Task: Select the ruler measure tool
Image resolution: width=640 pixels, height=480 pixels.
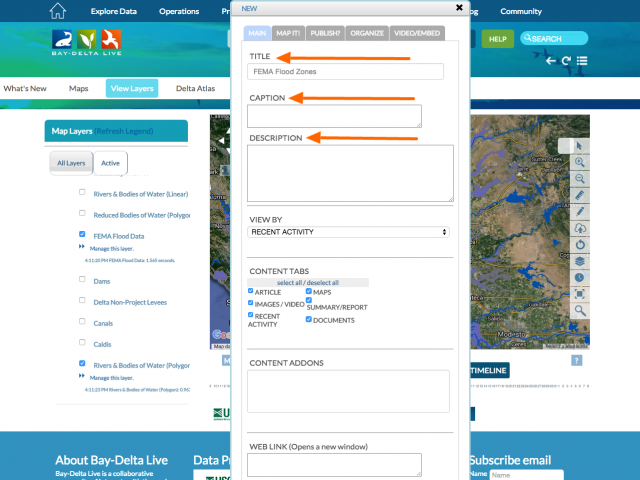Action: pyautogui.click(x=580, y=195)
